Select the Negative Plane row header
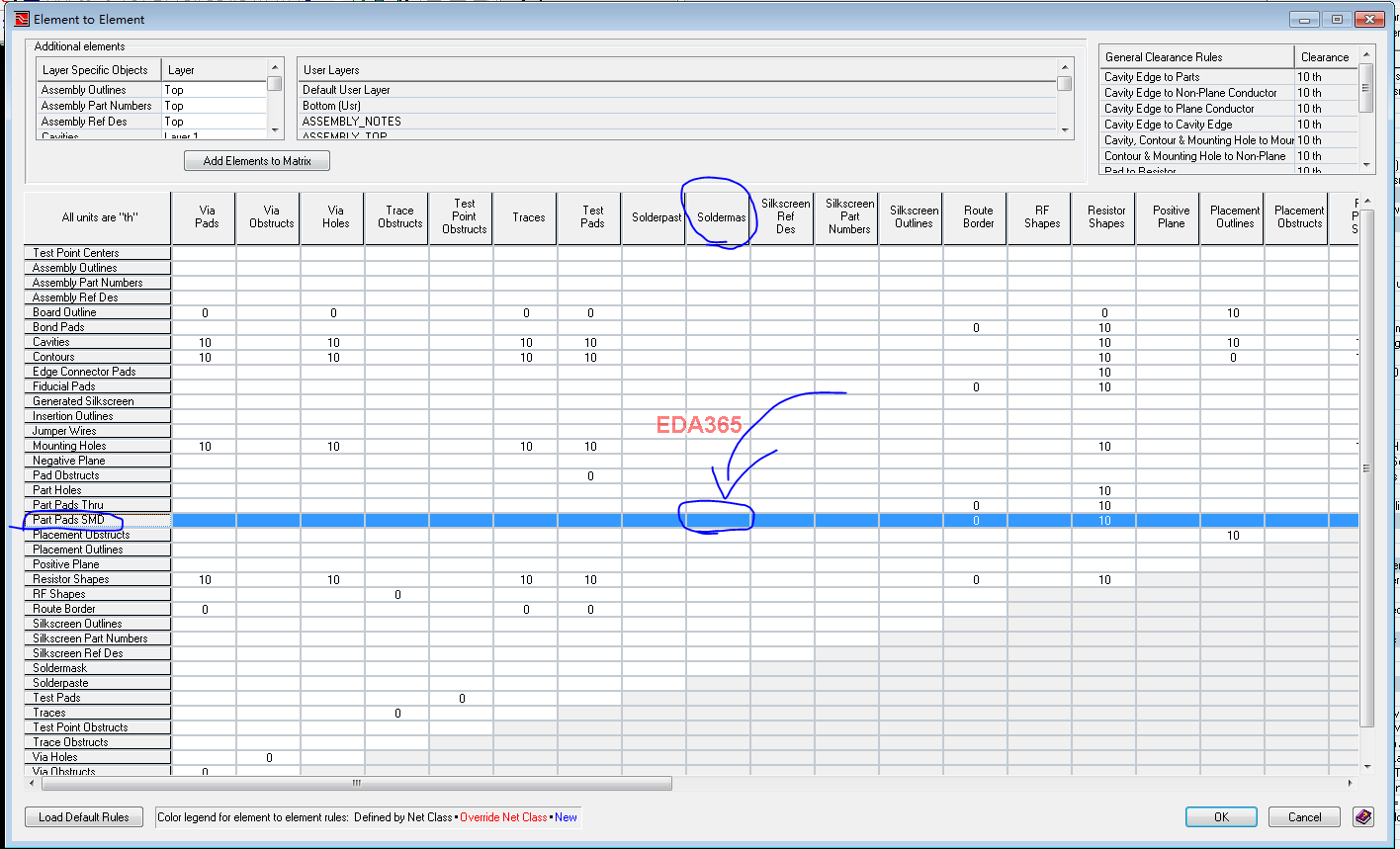The width and height of the screenshot is (1400, 849). coord(98,461)
